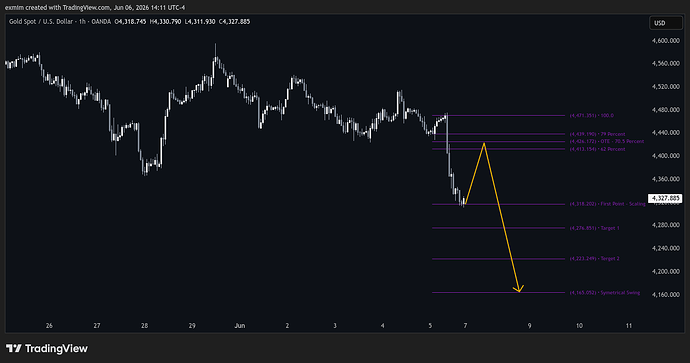Image resolution: width=690 pixels, height=363 pixels.
Task: Select the 62 Percent level label
Action: tap(598, 149)
